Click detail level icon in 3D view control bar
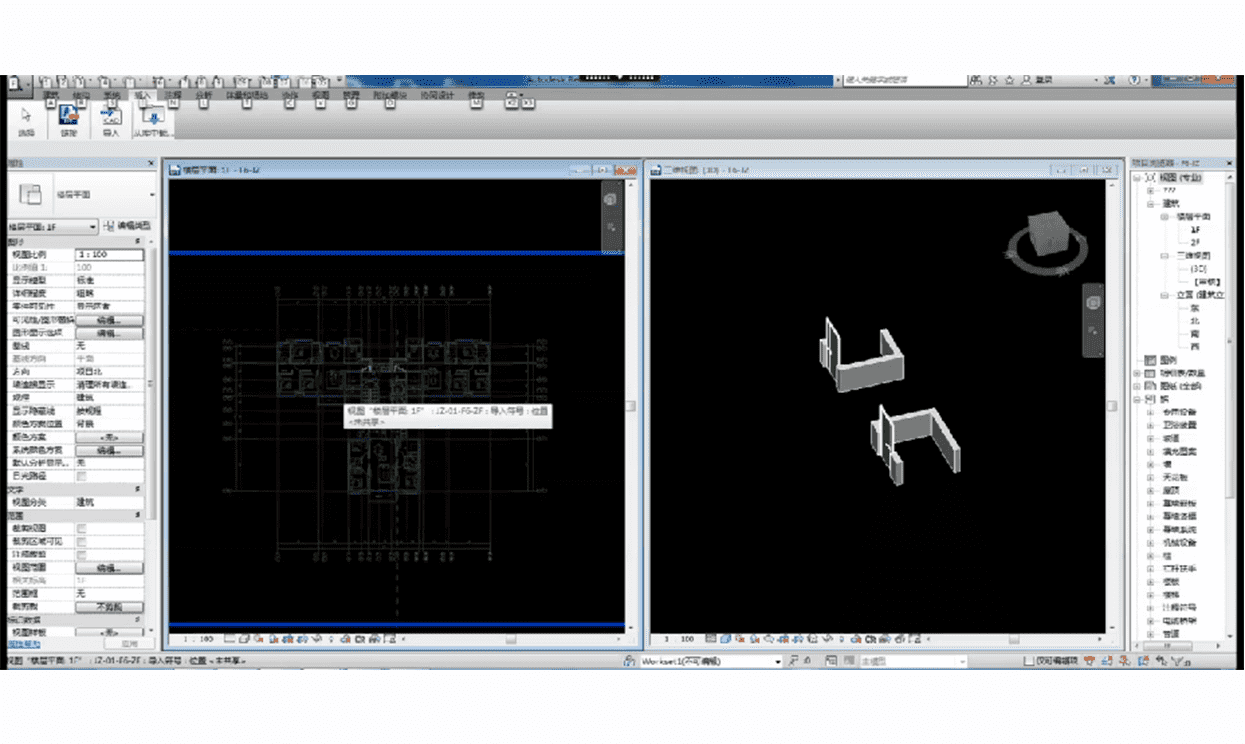Viewport: 1245px width, 744px height. pyautogui.click(x=713, y=637)
